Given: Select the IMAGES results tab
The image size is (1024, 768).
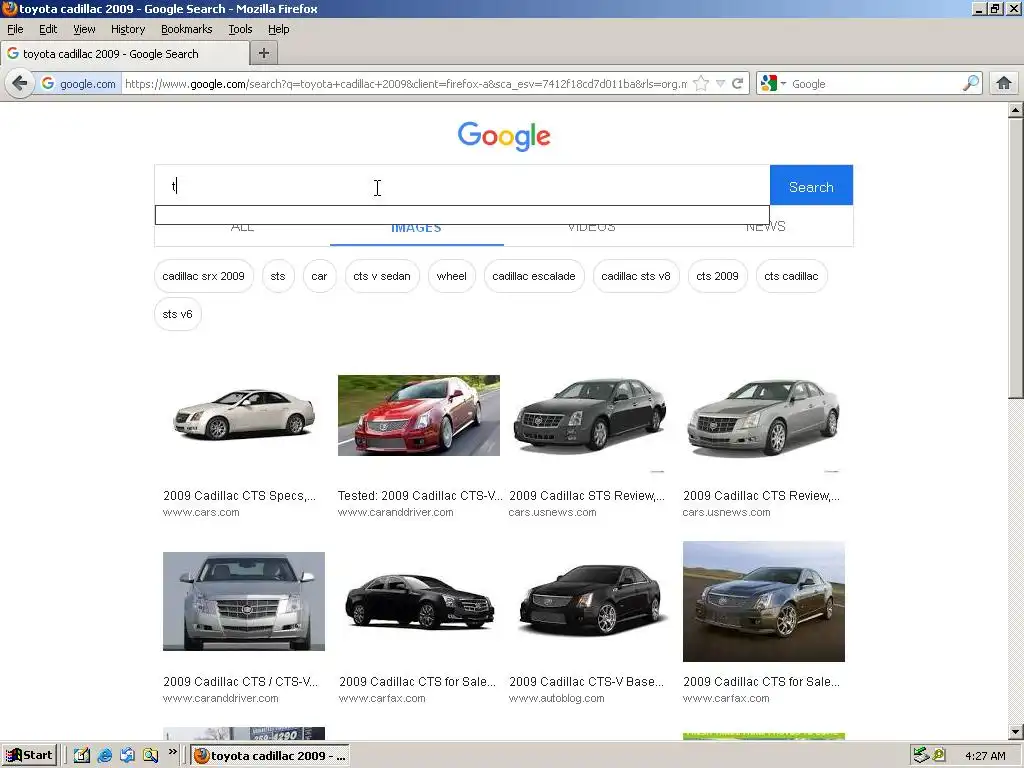Looking at the screenshot, I should coord(416,229).
